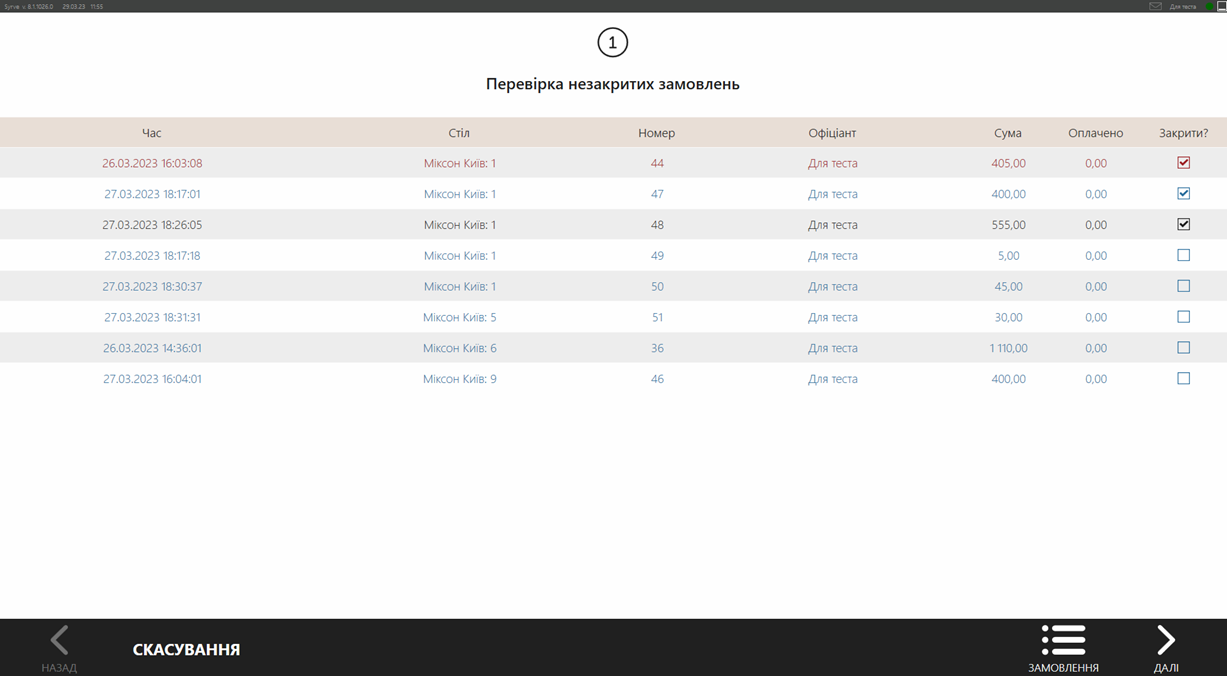This screenshot has width=1227, height=676.
Task: Uncheck close checkbox for order 47
Action: [x=1183, y=193]
